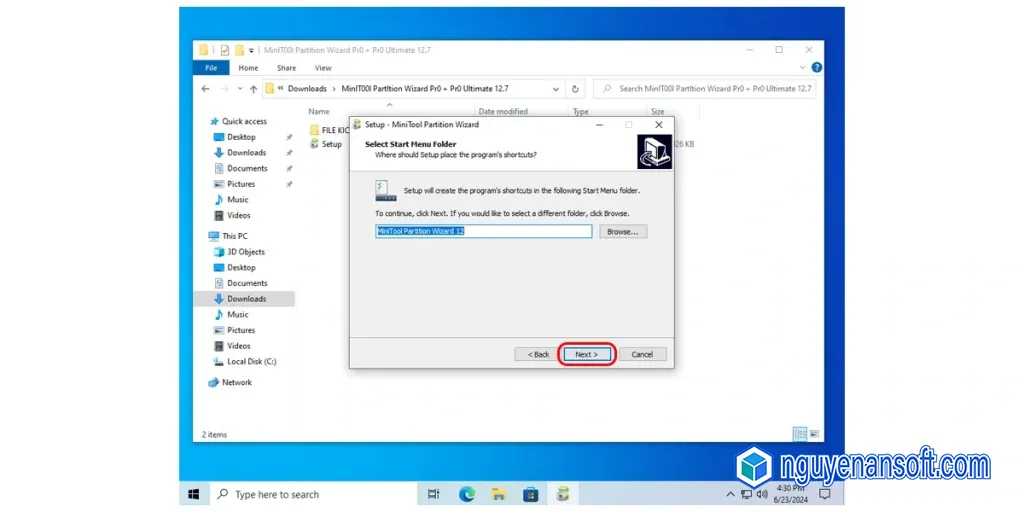Select the FILE KICH folder in file list
1024x512 pixels.
330,130
